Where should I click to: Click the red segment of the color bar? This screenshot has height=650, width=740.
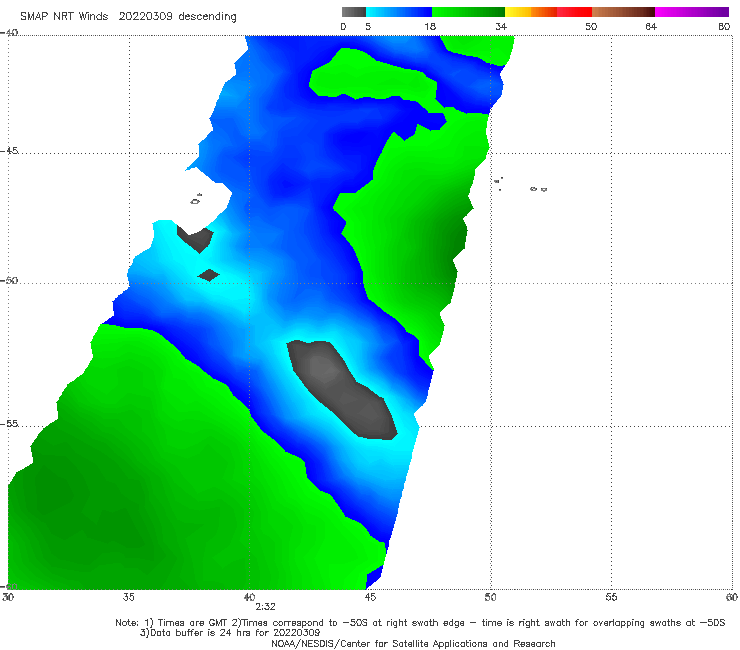pyautogui.click(x=574, y=12)
